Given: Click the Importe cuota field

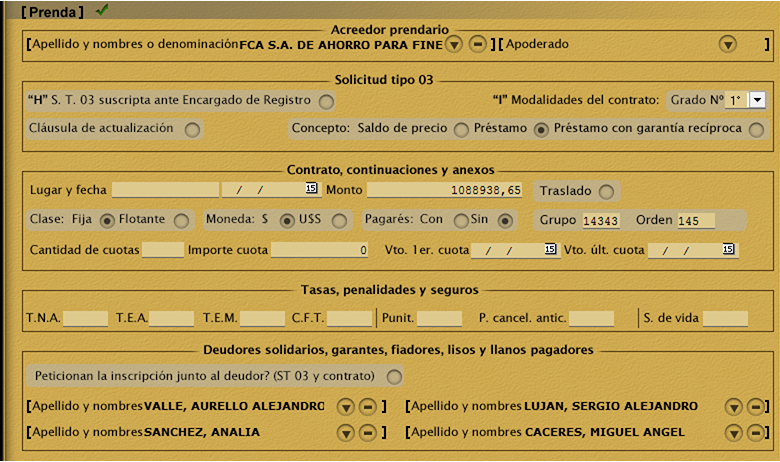Looking at the screenshot, I should tap(319, 250).
